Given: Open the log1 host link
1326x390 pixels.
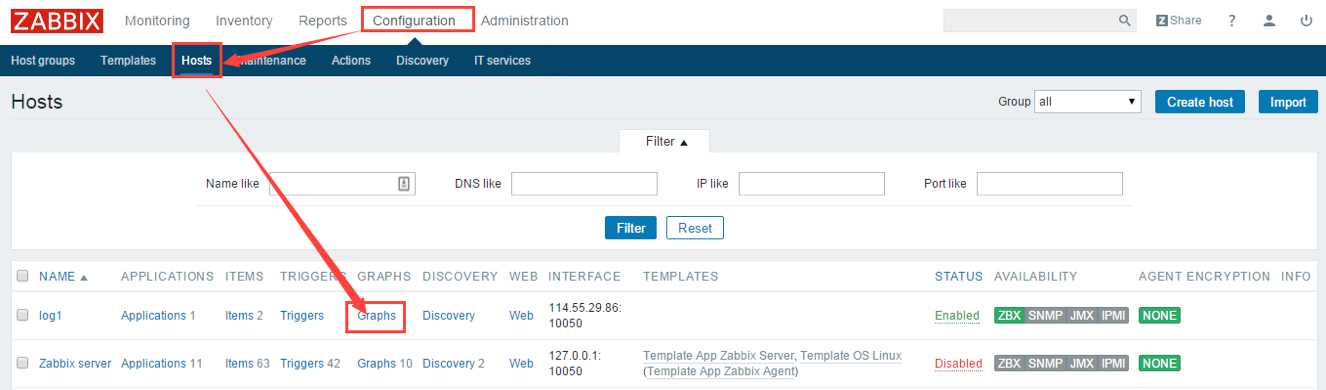Looking at the screenshot, I should click(50, 315).
